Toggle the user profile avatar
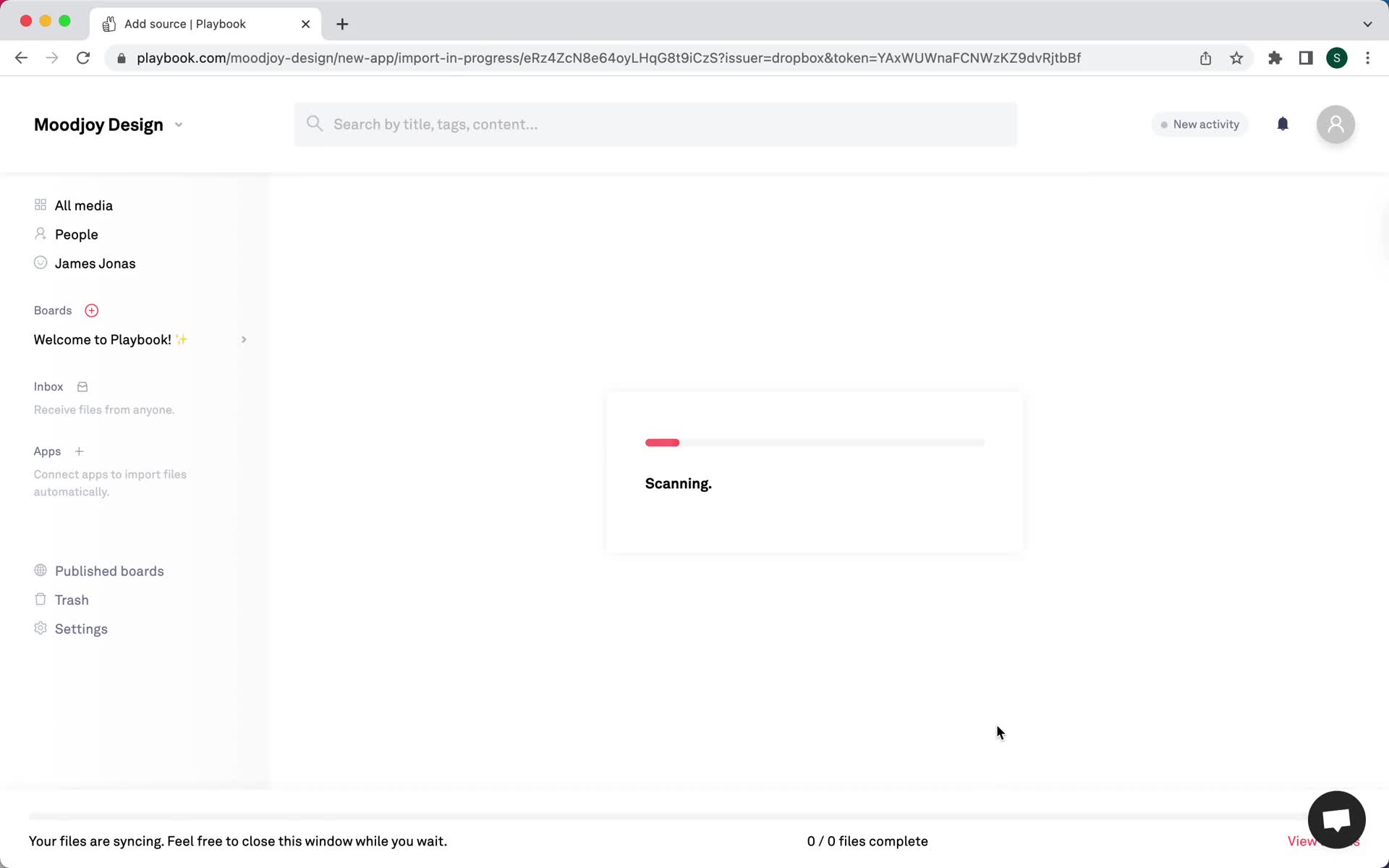Screen dimensions: 1389x868 click(x=1336, y=124)
